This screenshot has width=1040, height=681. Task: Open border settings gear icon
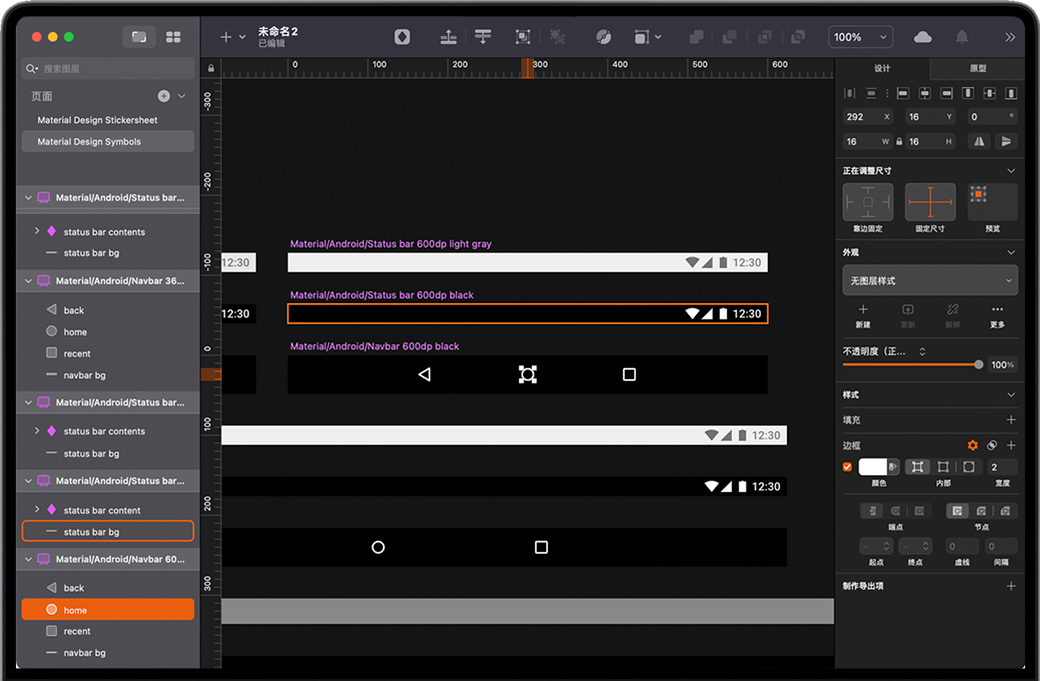[972, 445]
